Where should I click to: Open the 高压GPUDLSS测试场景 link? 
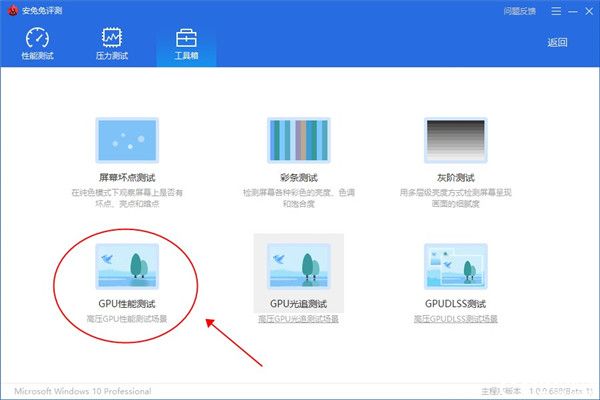pyautogui.click(x=455, y=319)
